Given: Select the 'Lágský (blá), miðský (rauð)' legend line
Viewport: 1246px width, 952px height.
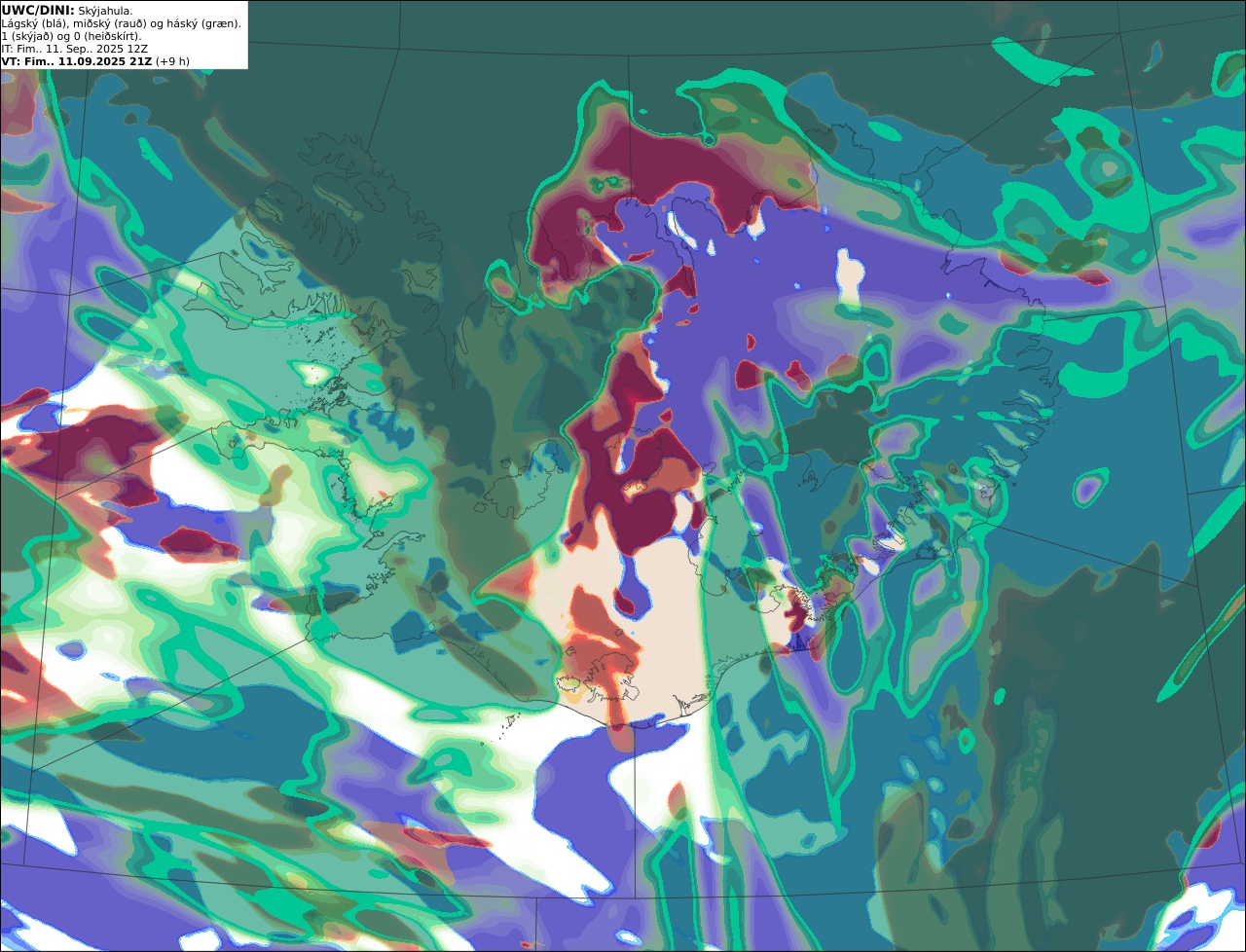Looking at the screenshot, I should (122, 23).
